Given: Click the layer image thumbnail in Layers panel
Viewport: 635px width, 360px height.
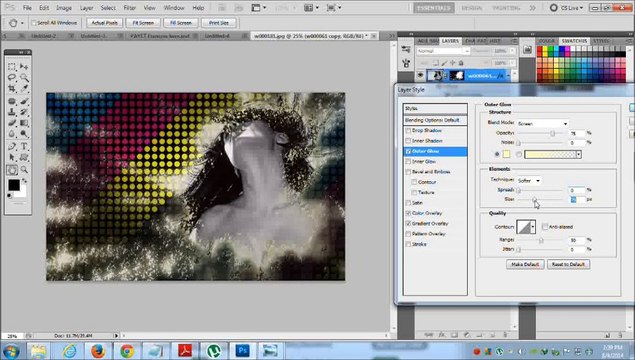Looking at the screenshot, I should (435, 75).
